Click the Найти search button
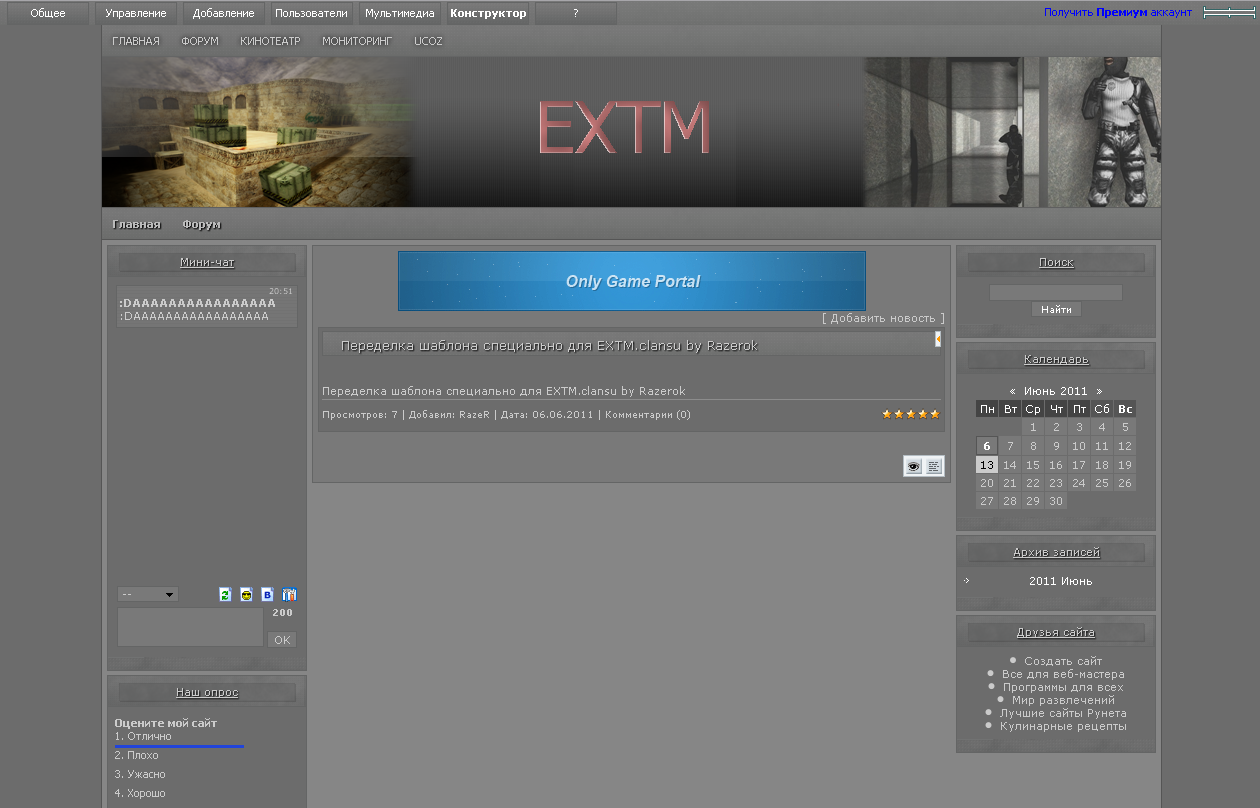This screenshot has height=808, width=1260. pos(1056,310)
